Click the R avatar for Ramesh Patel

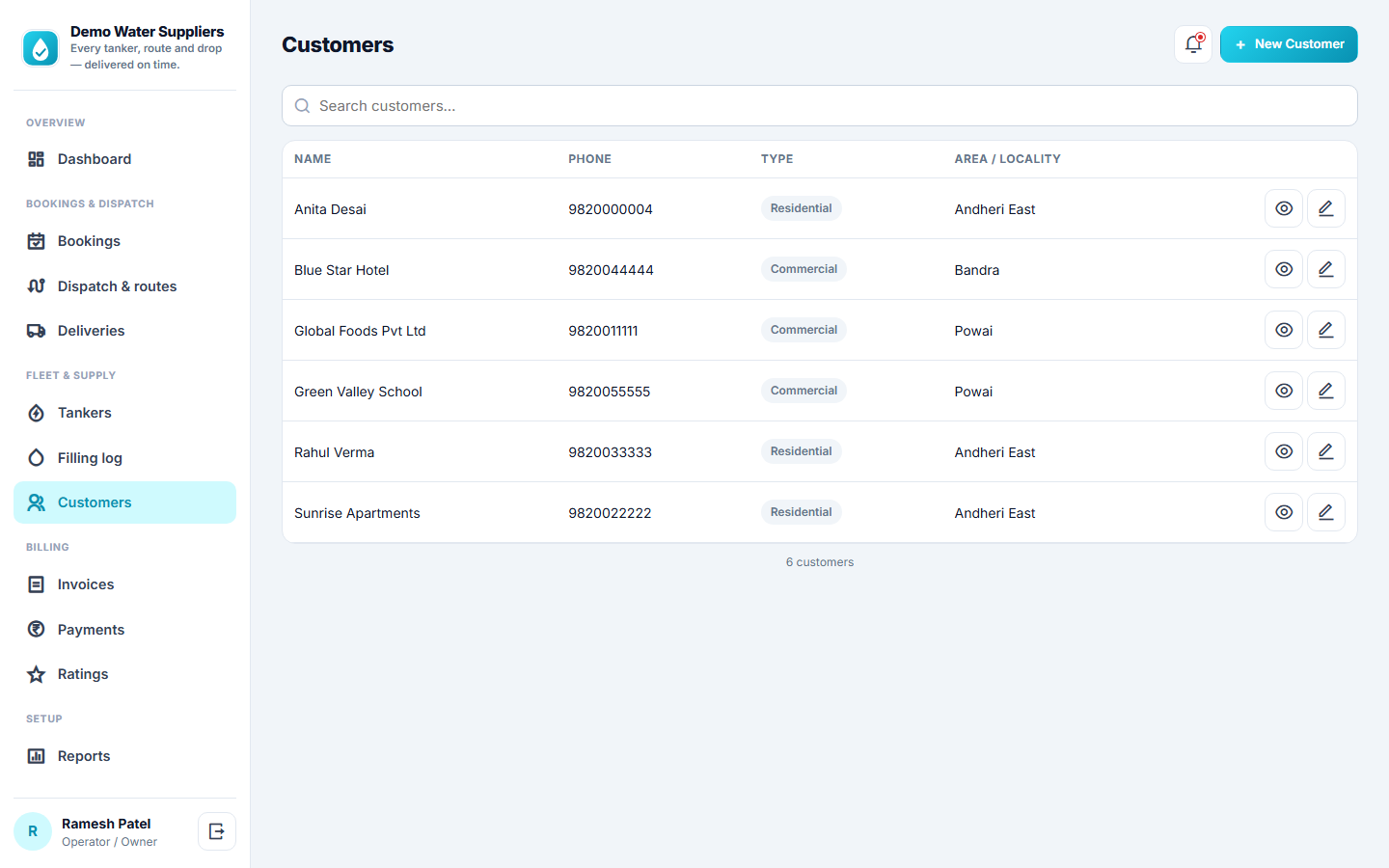tap(33, 831)
